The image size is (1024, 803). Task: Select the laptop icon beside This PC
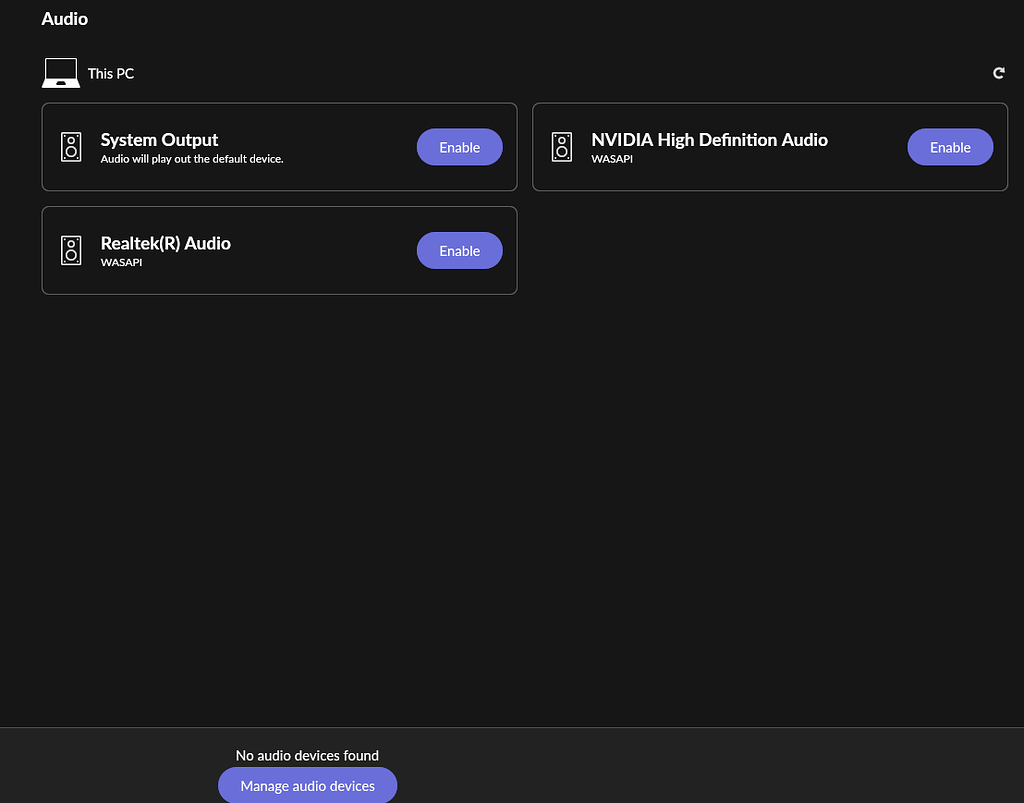coord(59,72)
